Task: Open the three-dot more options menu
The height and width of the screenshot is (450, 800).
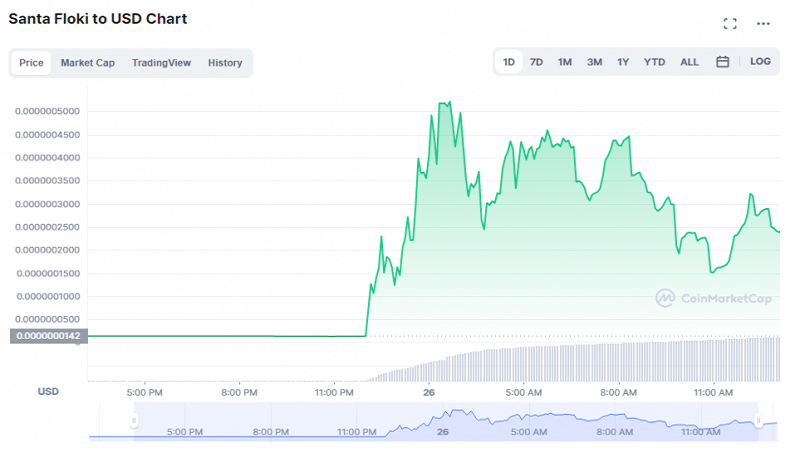Action: pos(763,23)
